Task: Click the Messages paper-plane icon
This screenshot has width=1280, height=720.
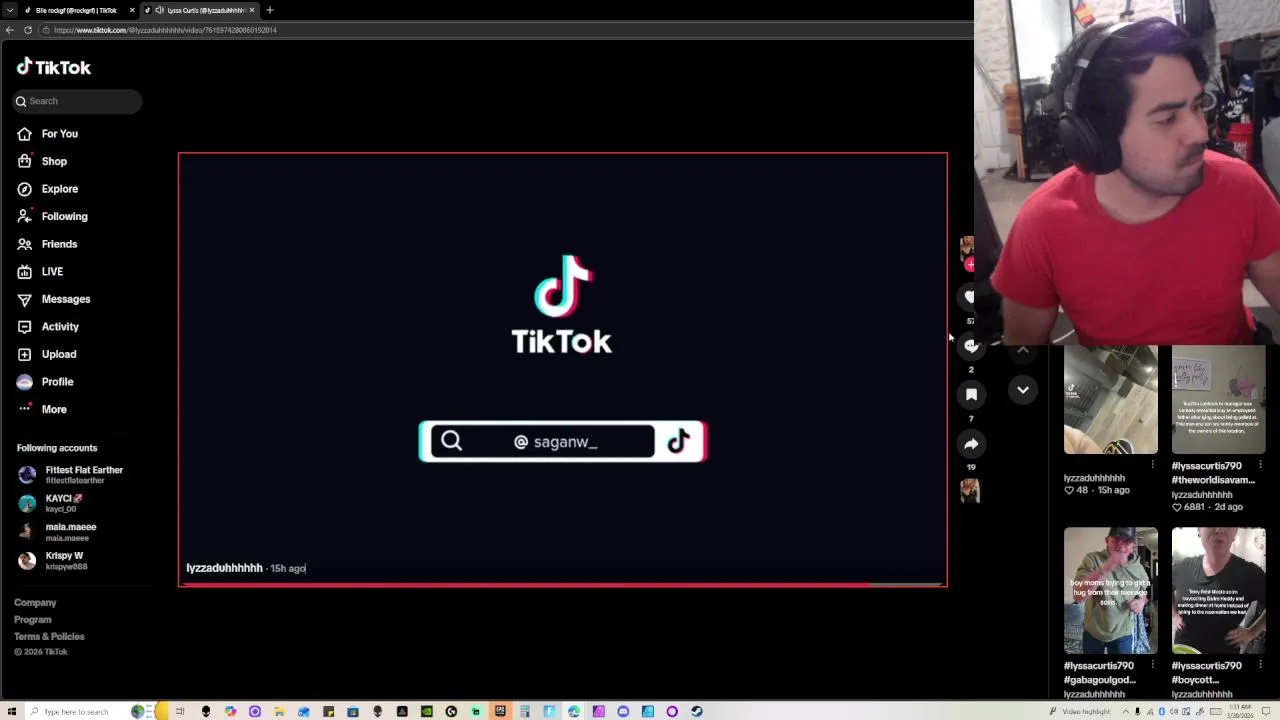Action: tap(24, 299)
